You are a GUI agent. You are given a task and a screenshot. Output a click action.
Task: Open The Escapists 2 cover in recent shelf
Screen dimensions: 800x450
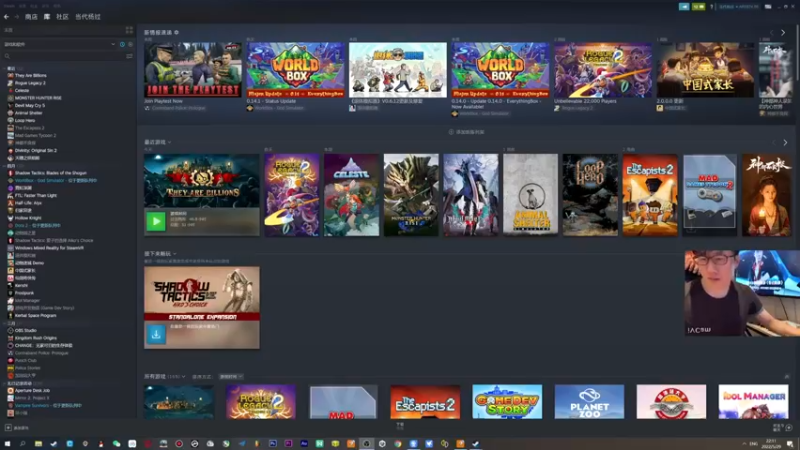649,195
